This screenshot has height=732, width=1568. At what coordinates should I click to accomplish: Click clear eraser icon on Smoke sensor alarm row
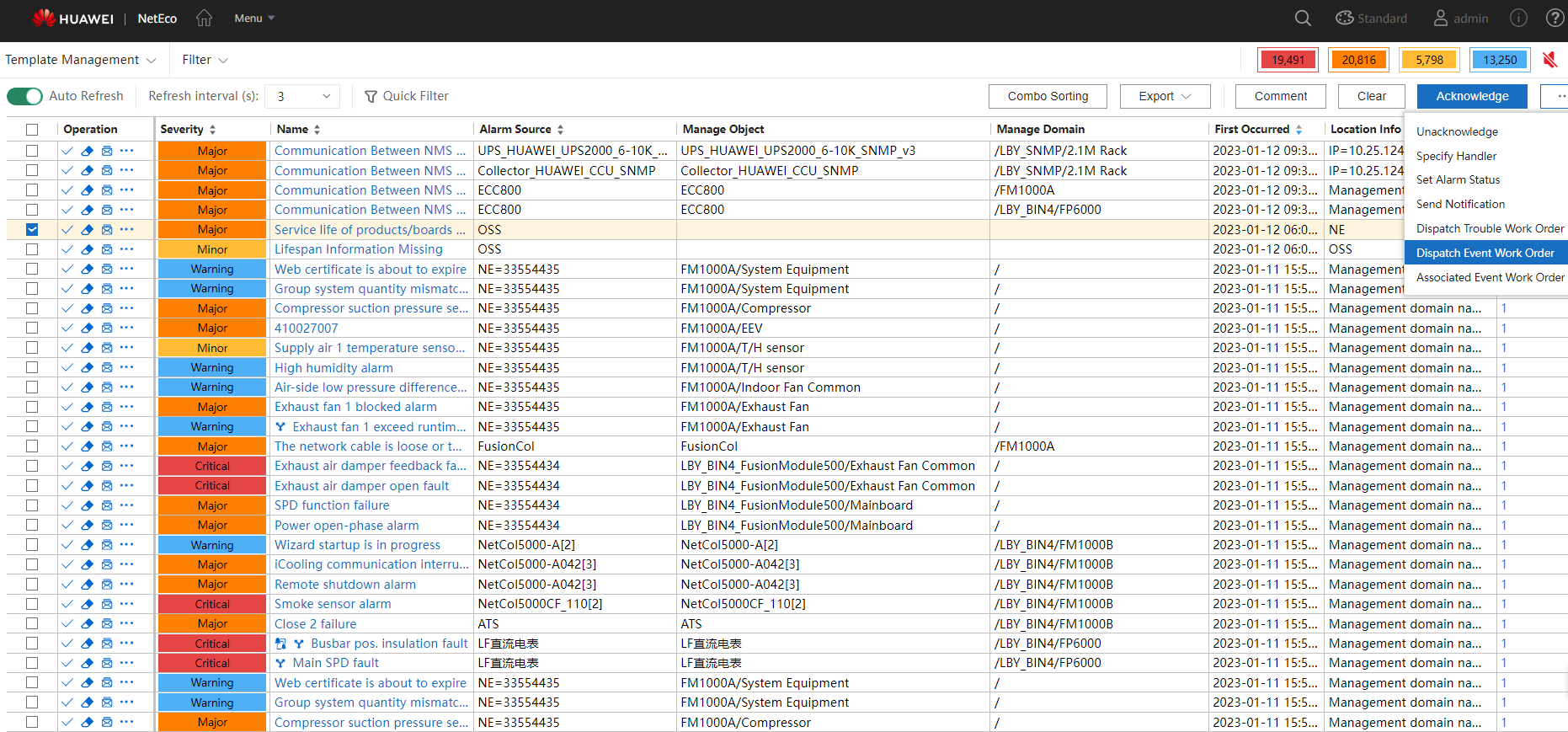point(87,604)
